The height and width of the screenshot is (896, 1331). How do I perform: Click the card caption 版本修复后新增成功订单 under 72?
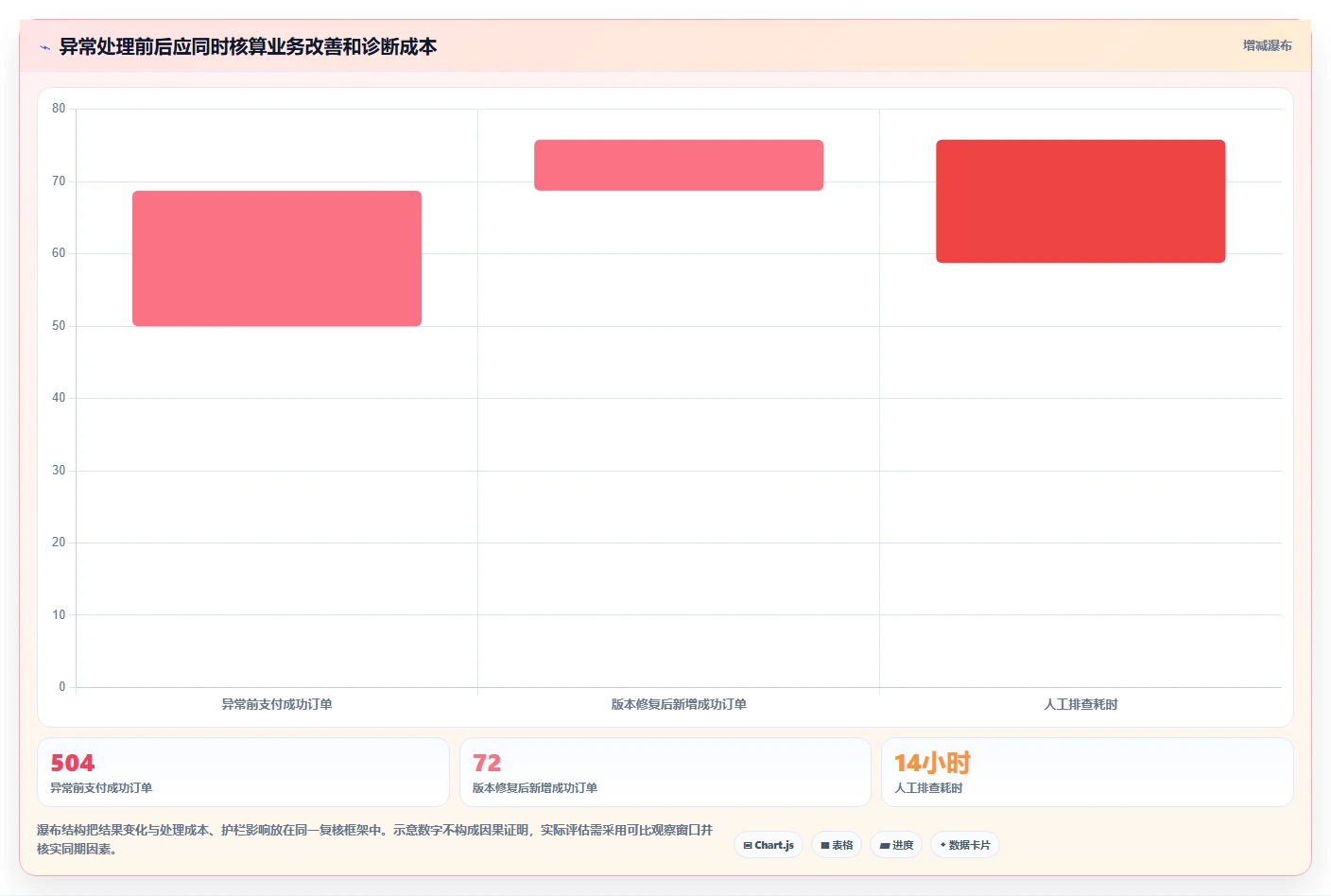click(x=535, y=788)
